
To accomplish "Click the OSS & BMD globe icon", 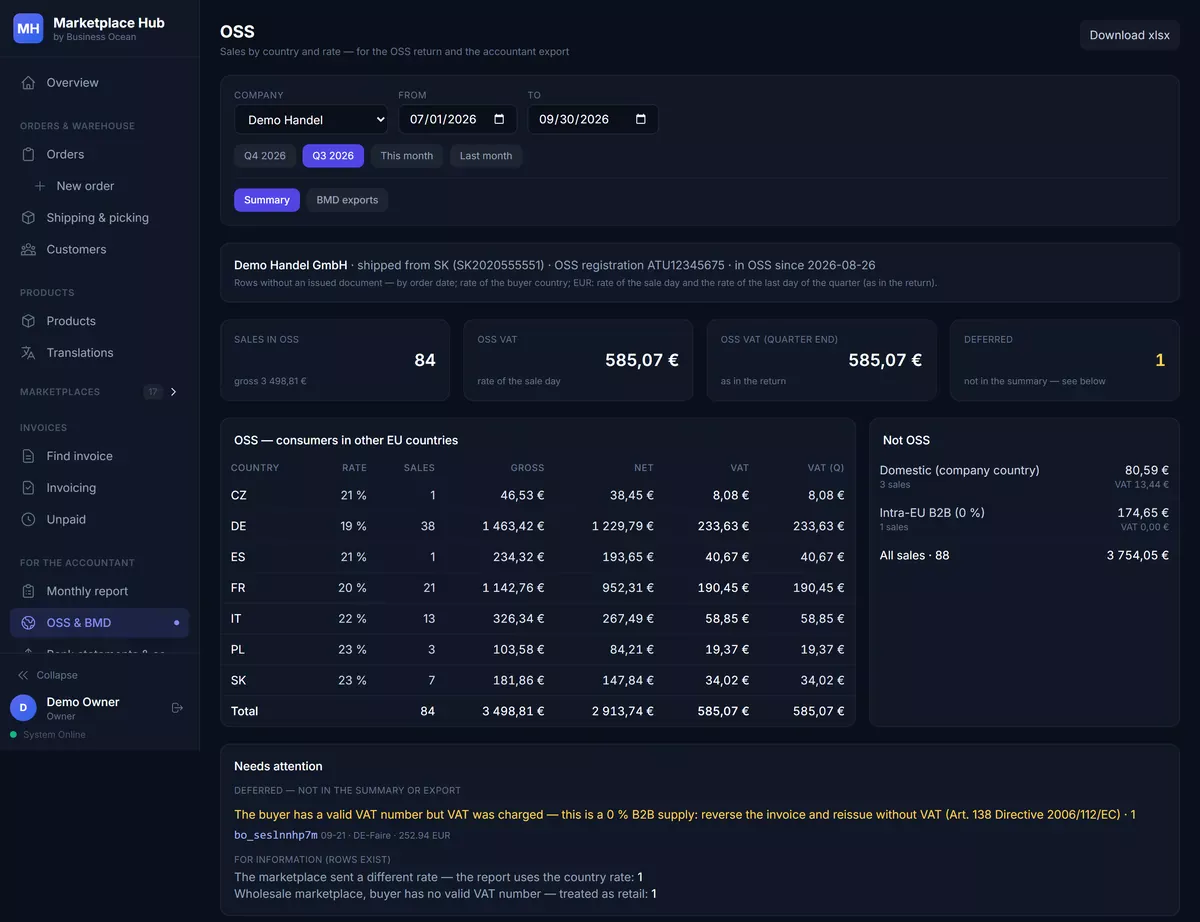I will tap(28, 623).
